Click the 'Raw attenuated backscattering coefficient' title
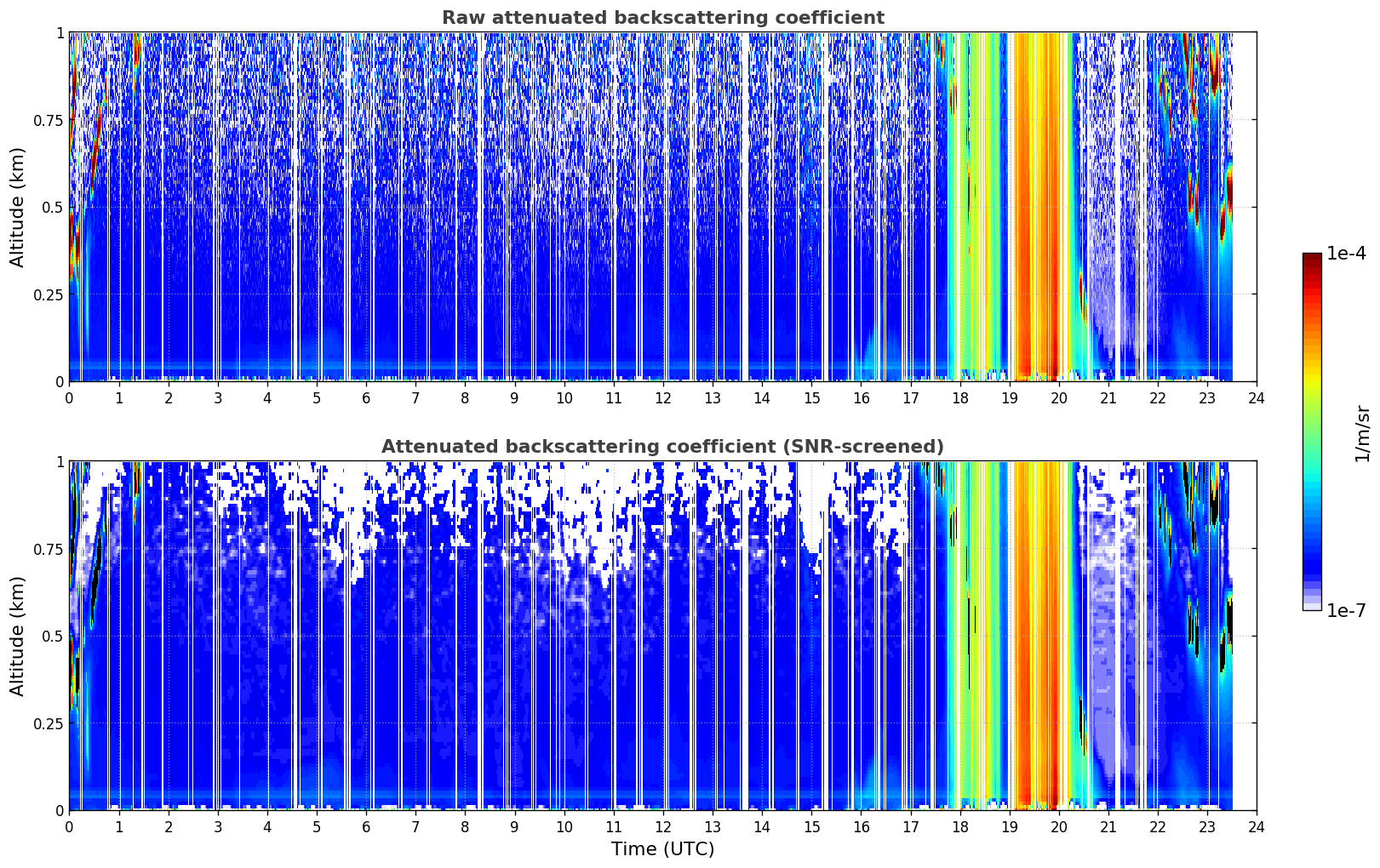 click(x=662, y=18)
